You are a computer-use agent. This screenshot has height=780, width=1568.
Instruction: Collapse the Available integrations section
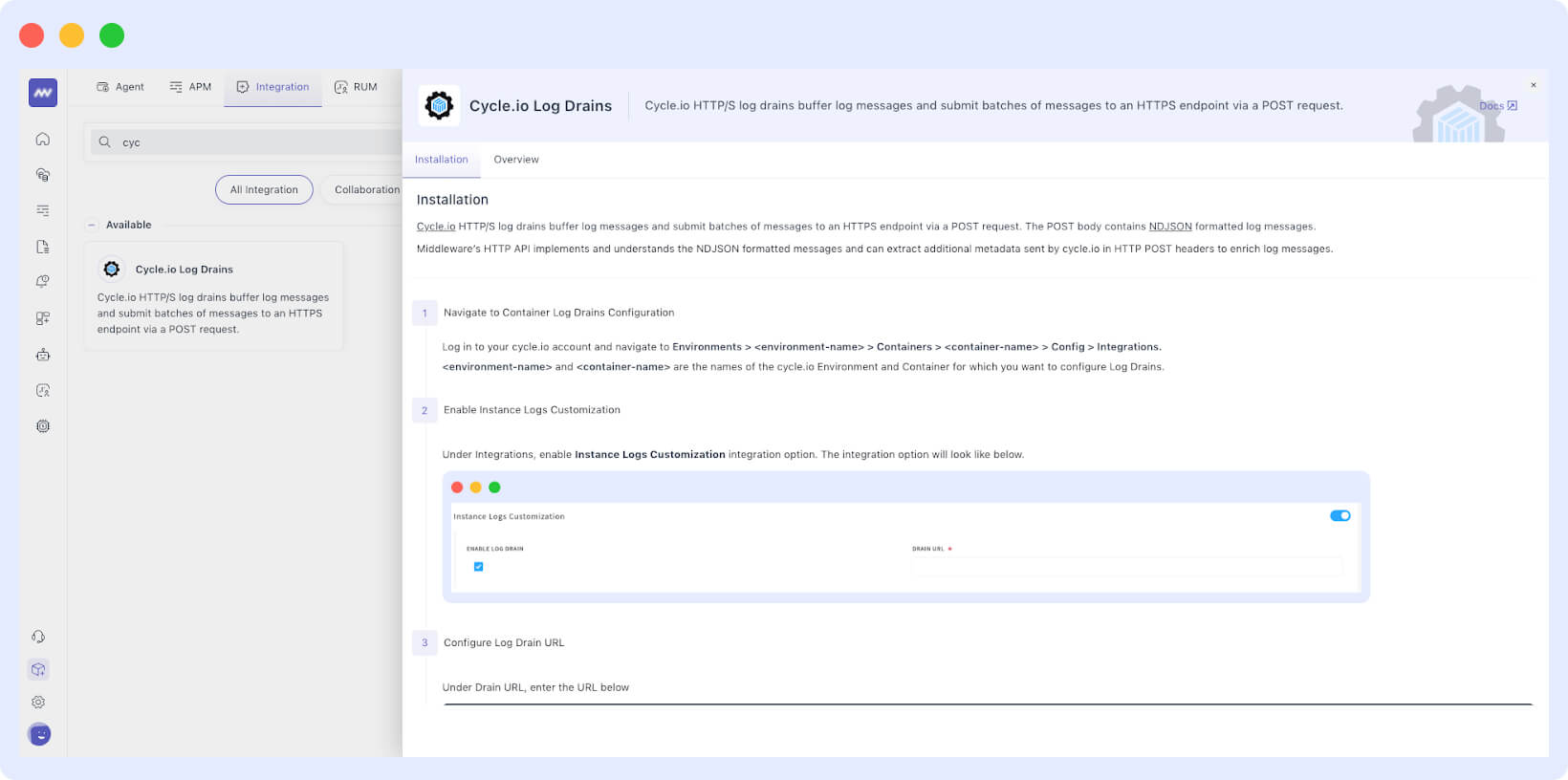[92, 226]
